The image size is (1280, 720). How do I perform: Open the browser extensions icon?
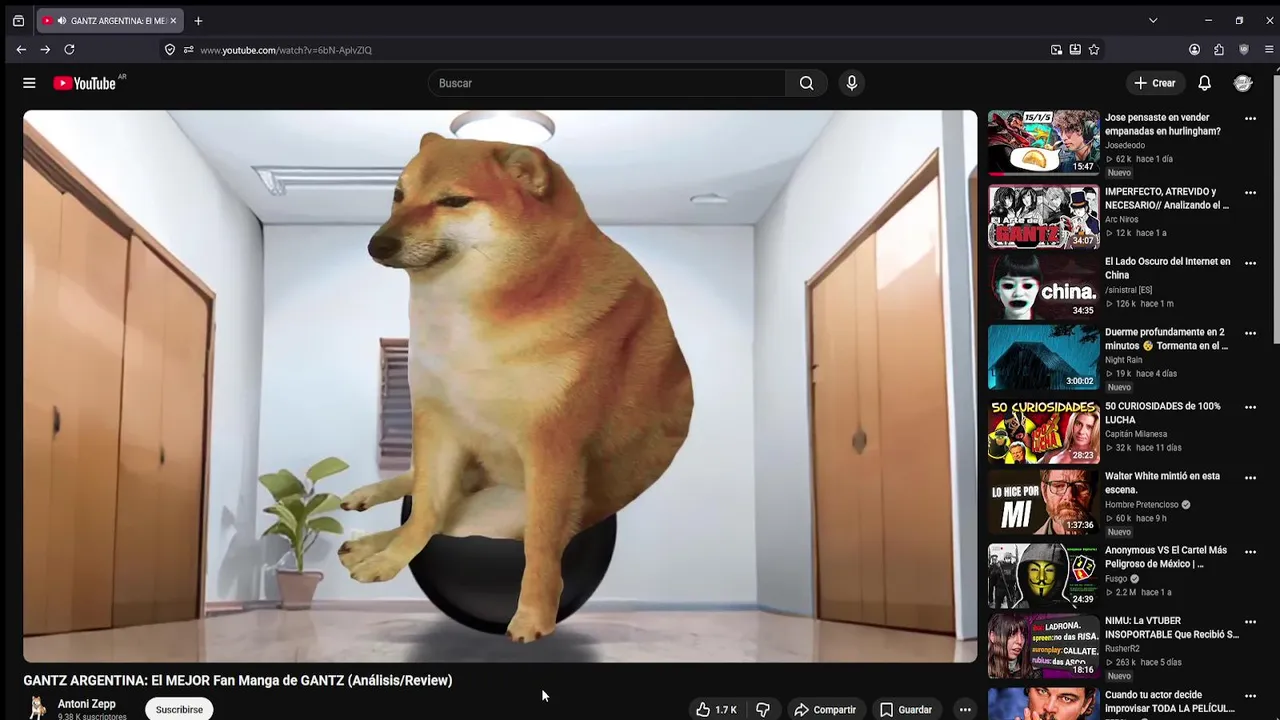pos(1219,49)
